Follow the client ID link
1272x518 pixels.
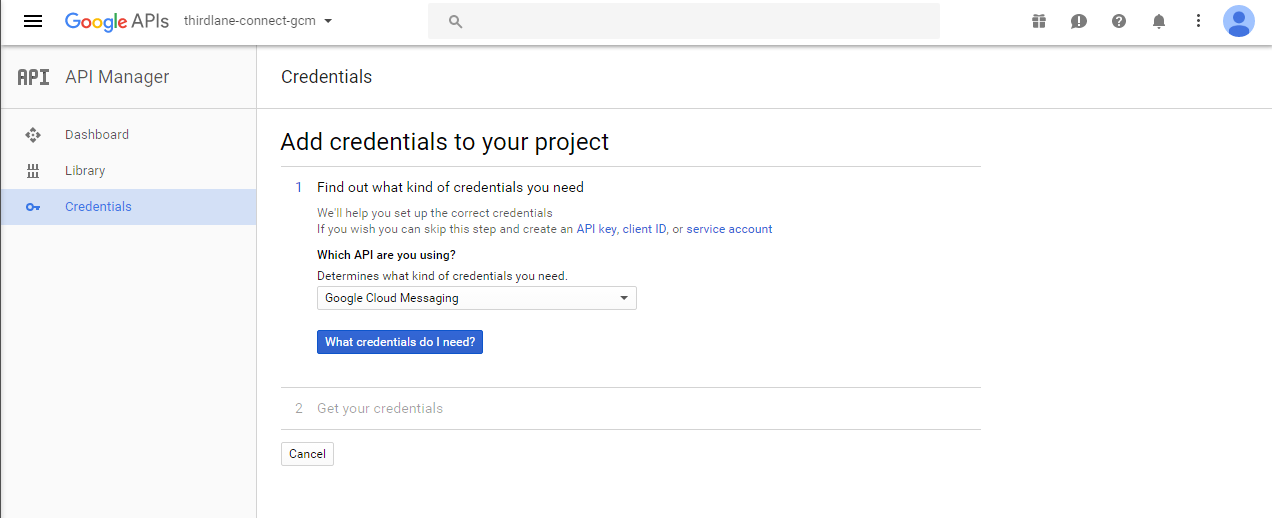tap(644, 229)
